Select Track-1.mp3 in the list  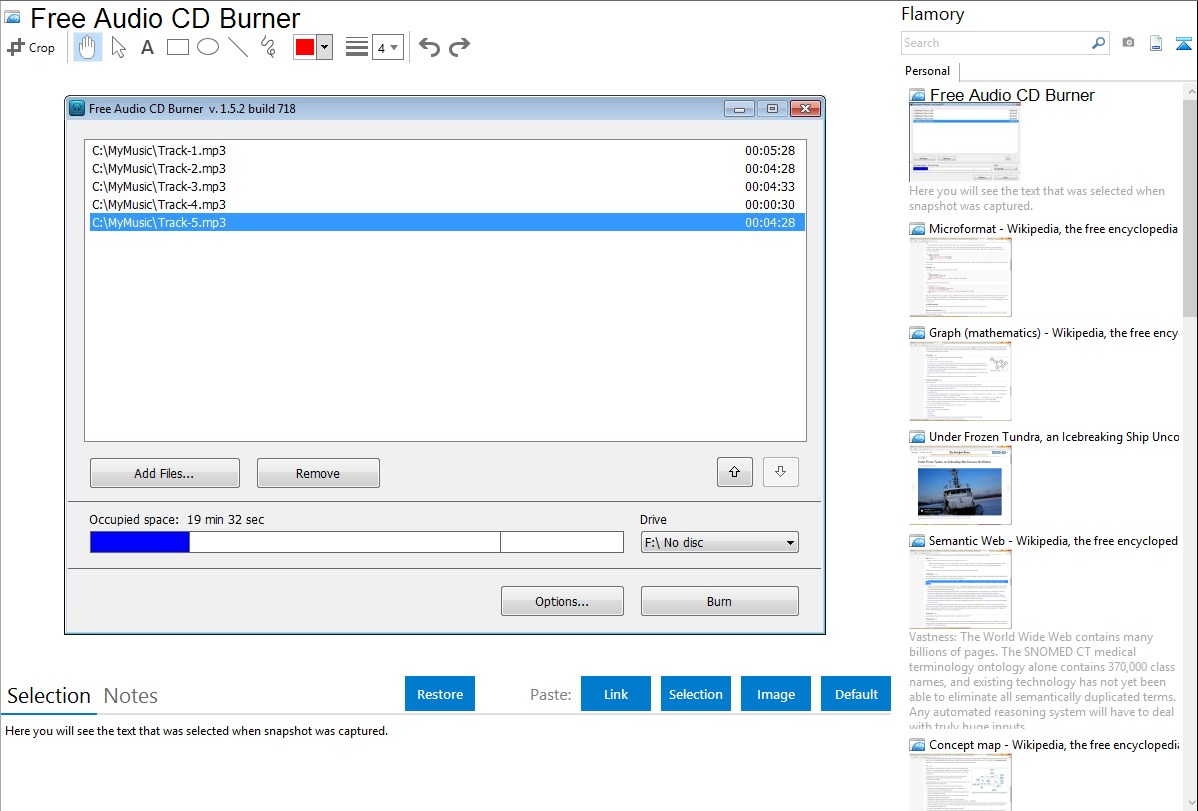point(447,151)
